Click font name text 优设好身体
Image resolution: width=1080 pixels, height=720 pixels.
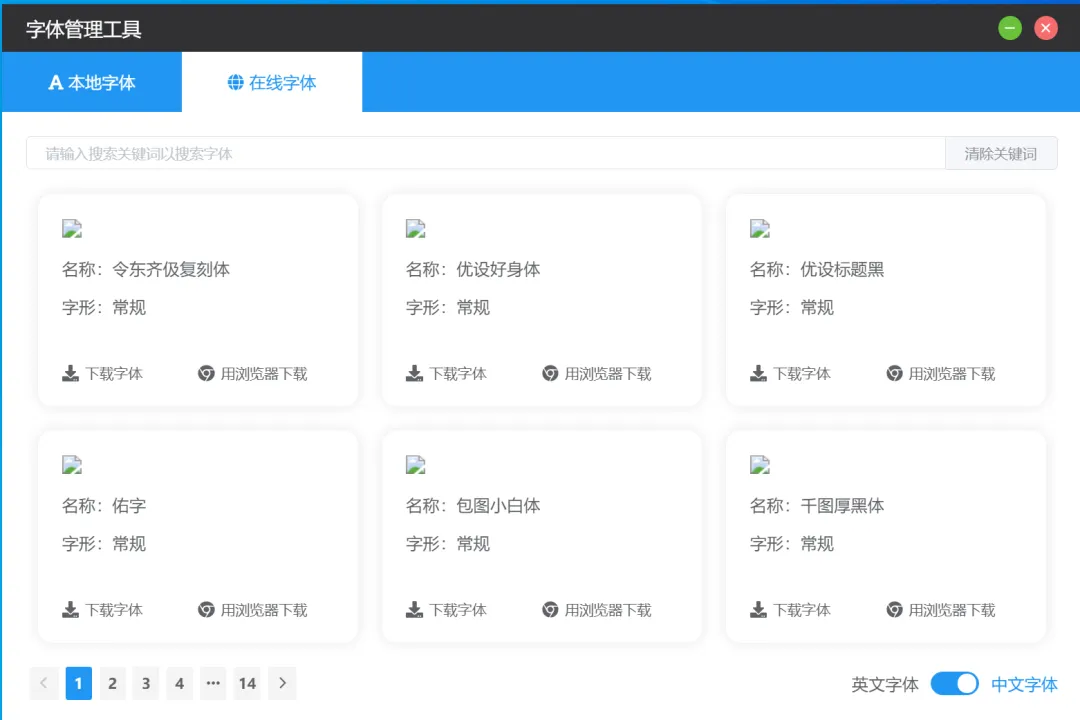[498, 269]
